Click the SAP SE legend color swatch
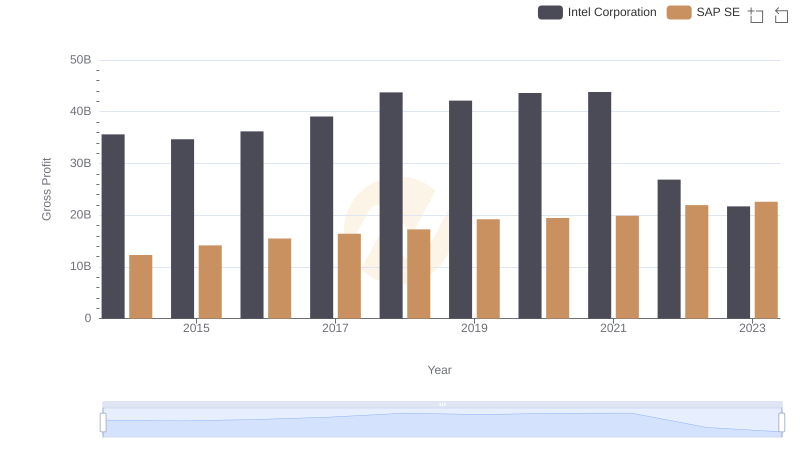The width and height of the screenshot is (800, 461). [679, 12]
